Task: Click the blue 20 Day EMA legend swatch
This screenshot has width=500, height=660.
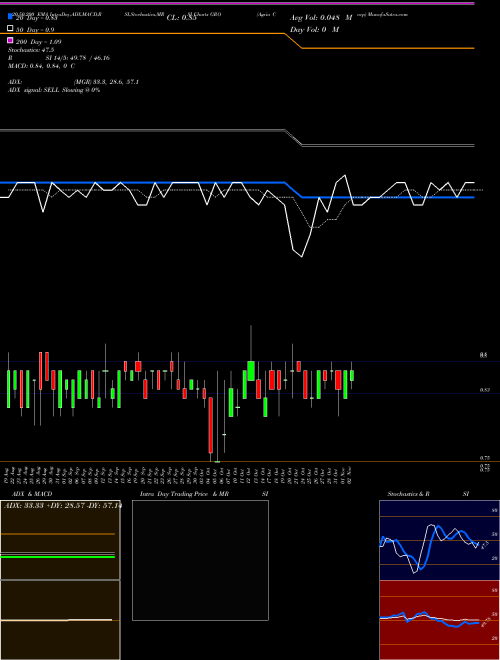Action: 10,17
